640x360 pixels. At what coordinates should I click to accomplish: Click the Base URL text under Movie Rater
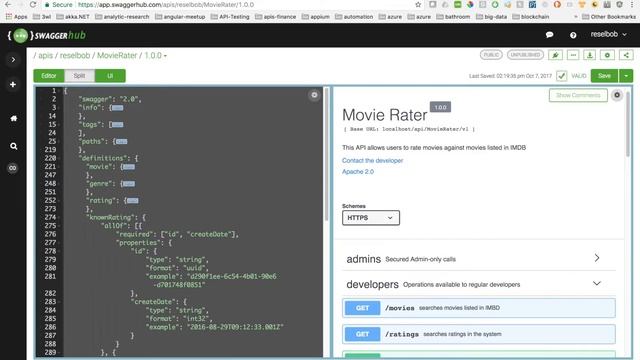click(x=409, y=129)
